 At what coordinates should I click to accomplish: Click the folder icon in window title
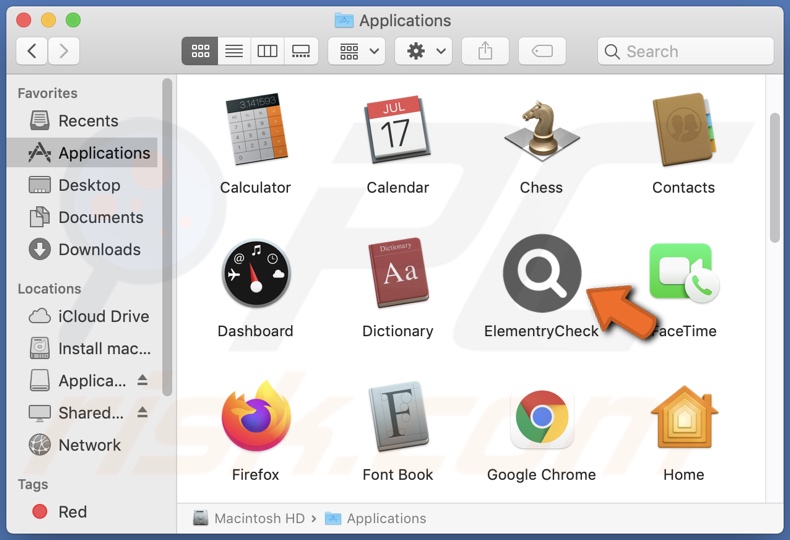[345, 21]
